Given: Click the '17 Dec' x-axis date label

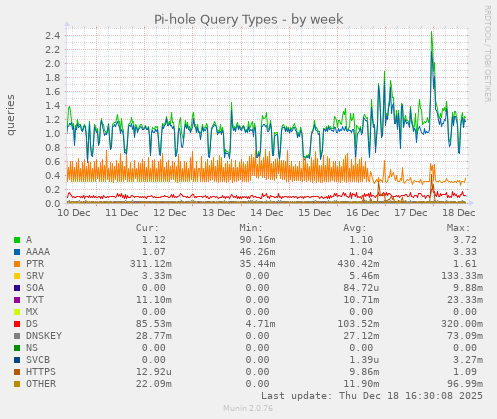Looking at the screenshot, I should pyautogui.click(x=411, y=213).
